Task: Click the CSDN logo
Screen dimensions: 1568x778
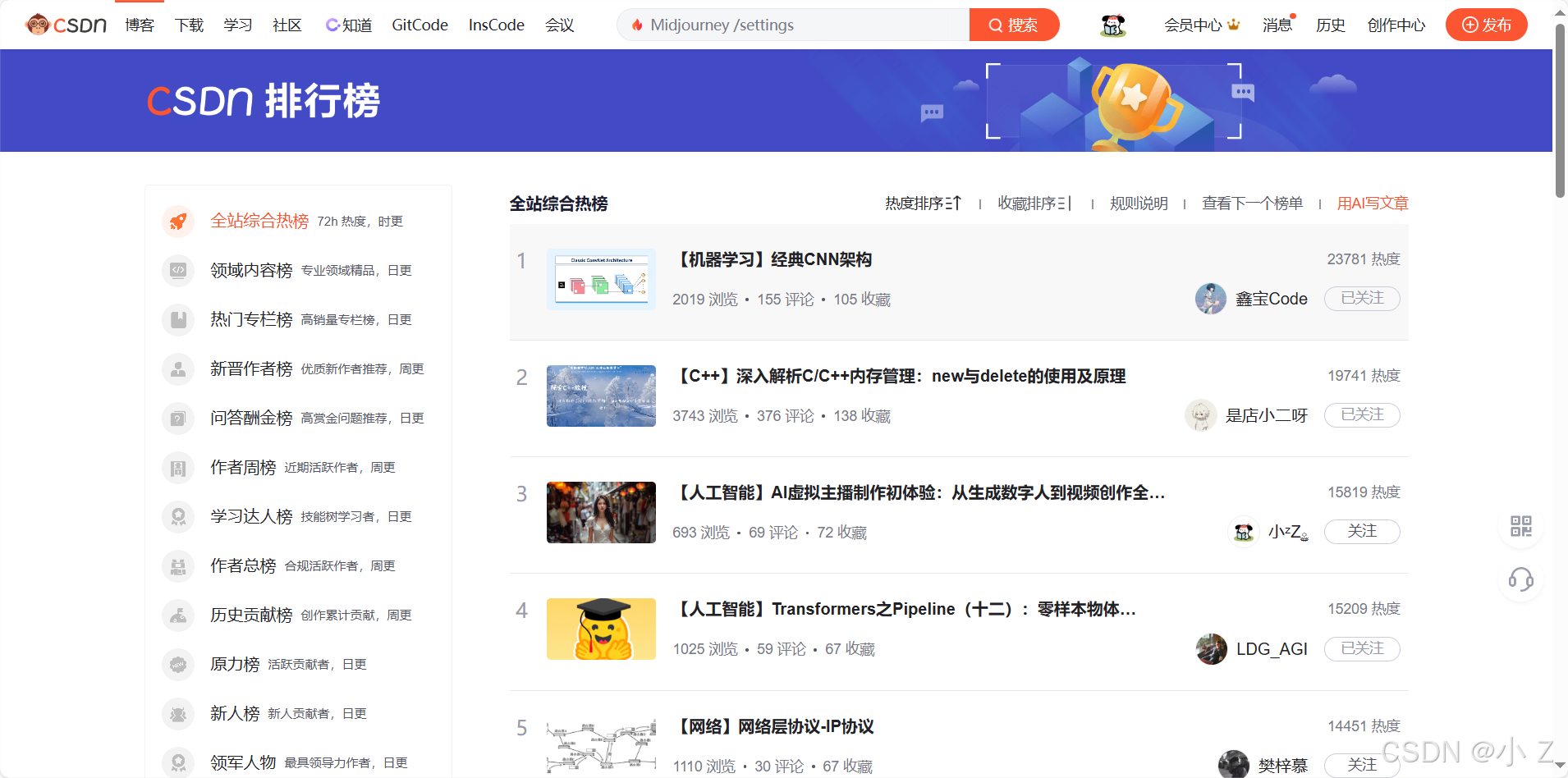Action: [66, 25]
